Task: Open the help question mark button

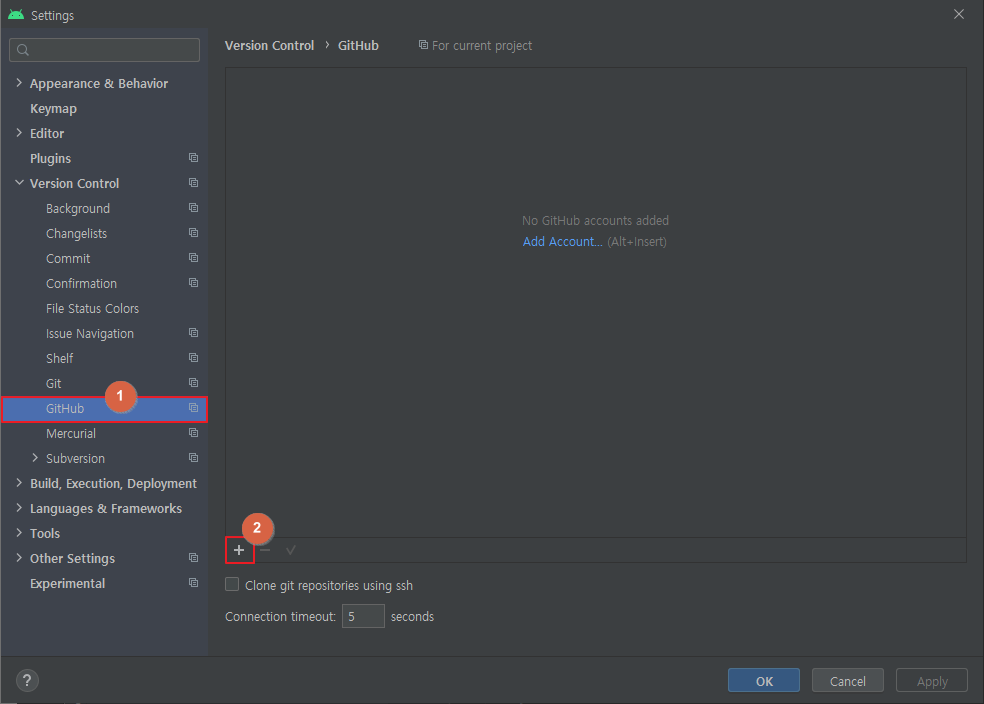Action: pyautogui.click(x=27, y=680)
